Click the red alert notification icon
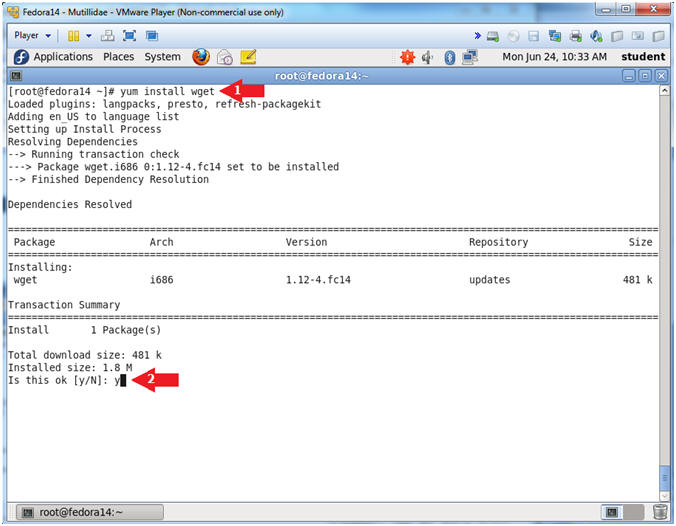 (x=407, y=57)
